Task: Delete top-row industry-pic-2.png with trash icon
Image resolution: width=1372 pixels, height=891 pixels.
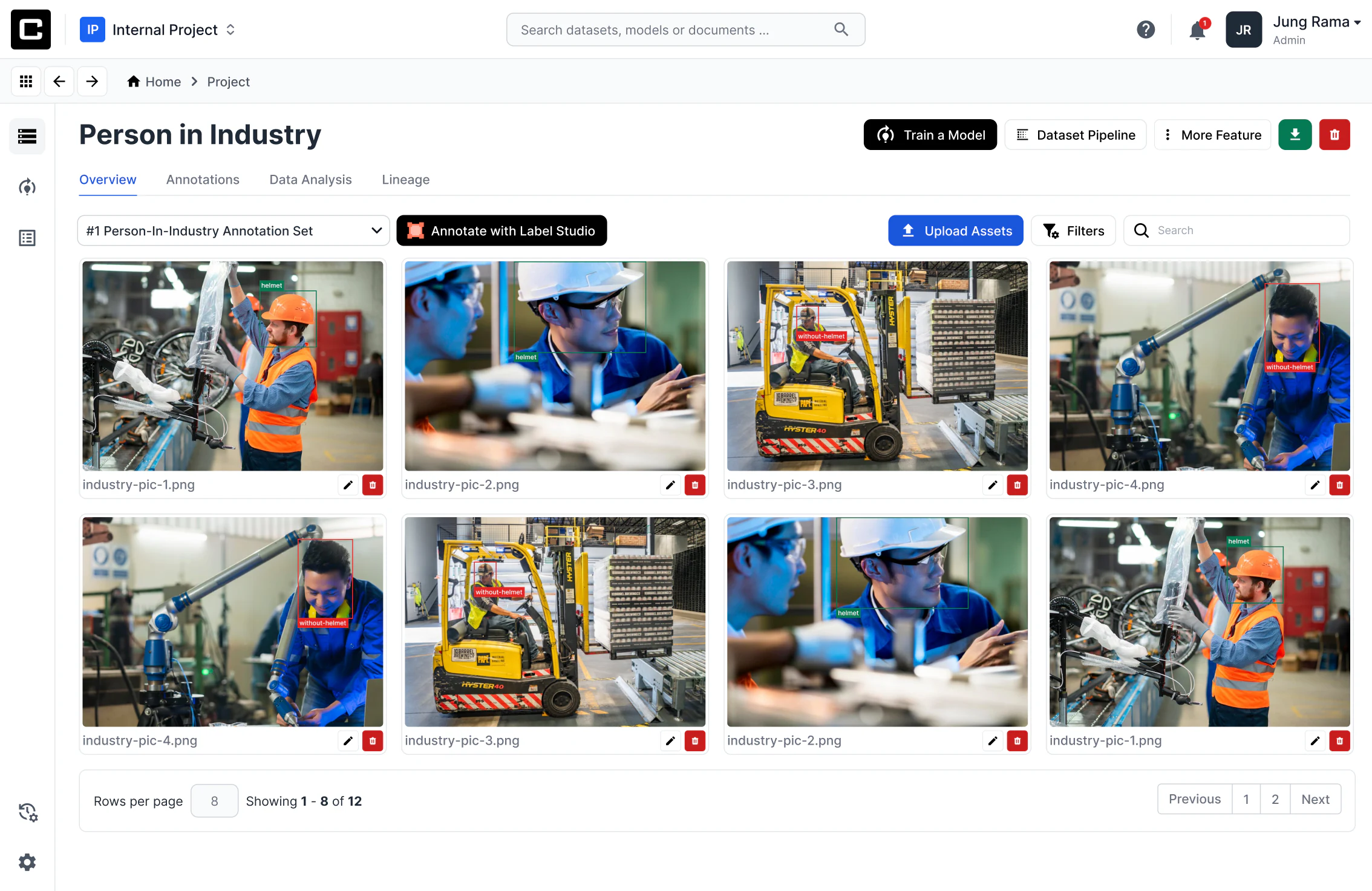Action: [x=695, y=485]
